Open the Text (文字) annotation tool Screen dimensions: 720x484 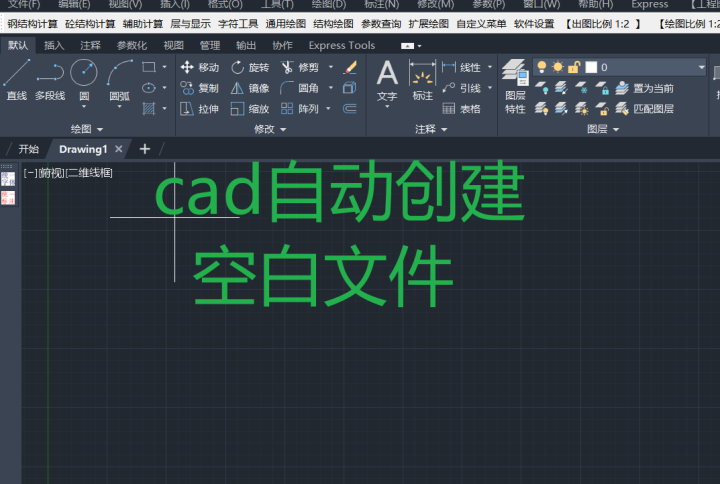pos(387,80)
